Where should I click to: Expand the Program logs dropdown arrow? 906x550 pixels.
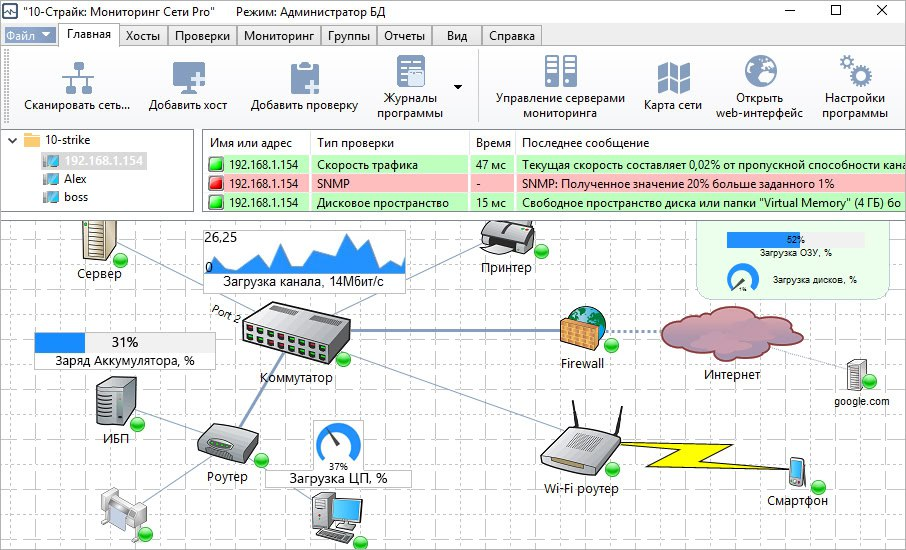click(458, 87)
